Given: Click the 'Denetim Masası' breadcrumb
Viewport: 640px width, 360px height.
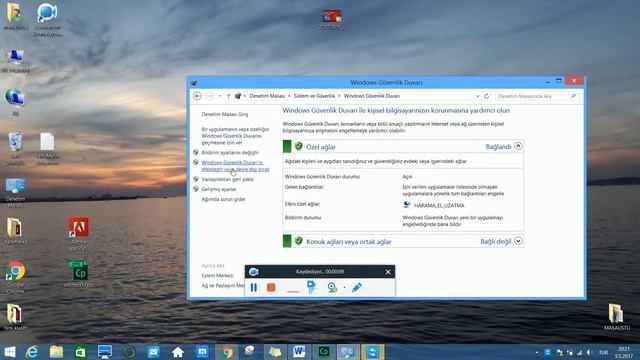Looking at the screenshot, I should coord(267,96).
